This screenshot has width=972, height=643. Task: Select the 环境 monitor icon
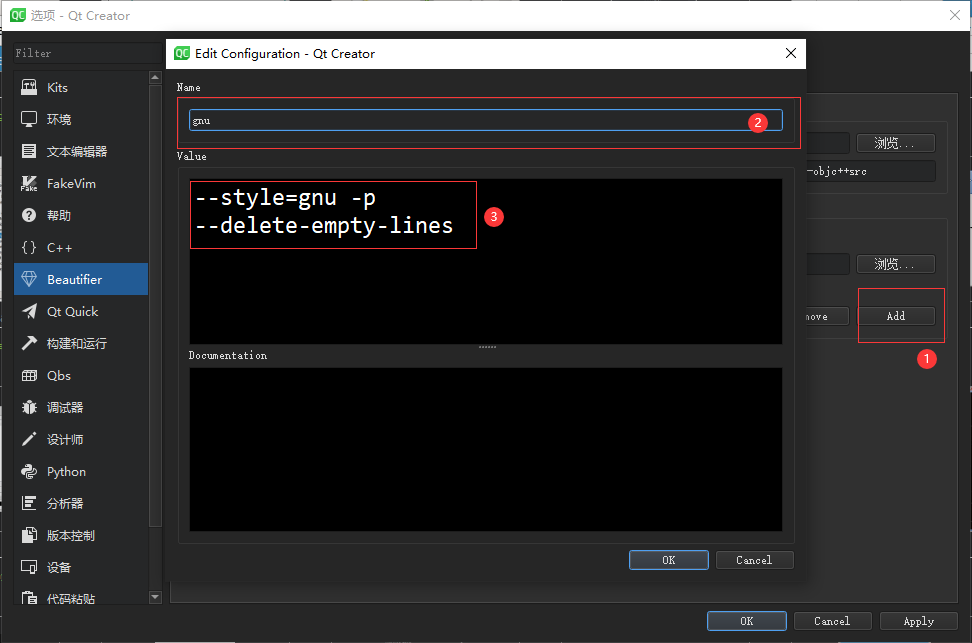[29, 119]
